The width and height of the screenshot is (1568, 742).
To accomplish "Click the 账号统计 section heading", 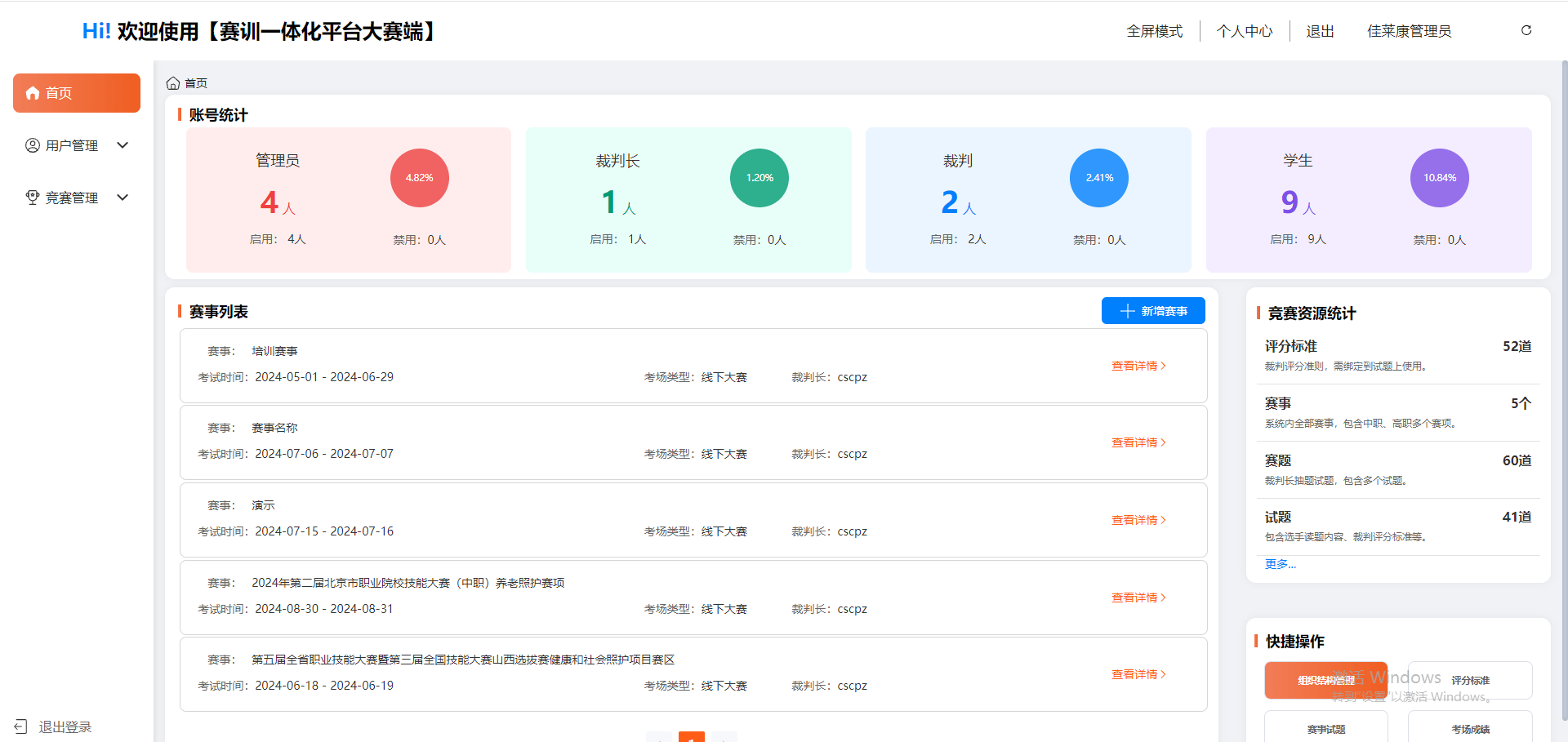I will (218, 115).
